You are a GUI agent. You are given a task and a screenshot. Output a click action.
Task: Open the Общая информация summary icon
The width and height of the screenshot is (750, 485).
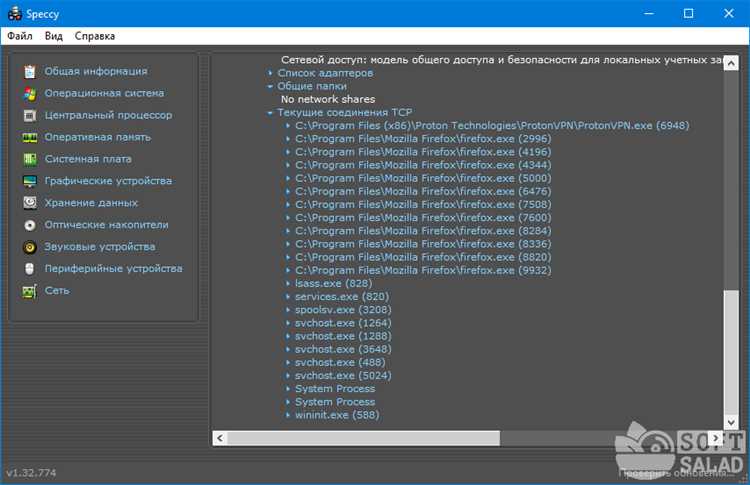30,71
